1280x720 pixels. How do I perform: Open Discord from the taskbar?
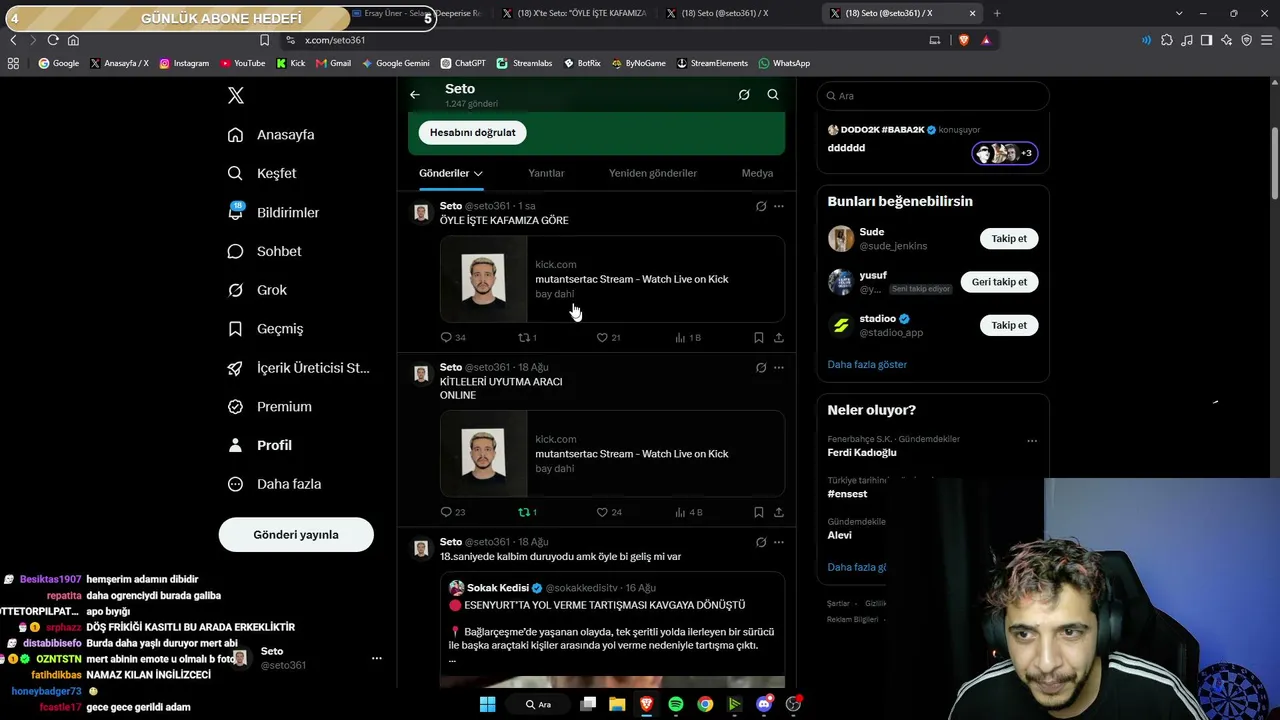pos(765,704)
